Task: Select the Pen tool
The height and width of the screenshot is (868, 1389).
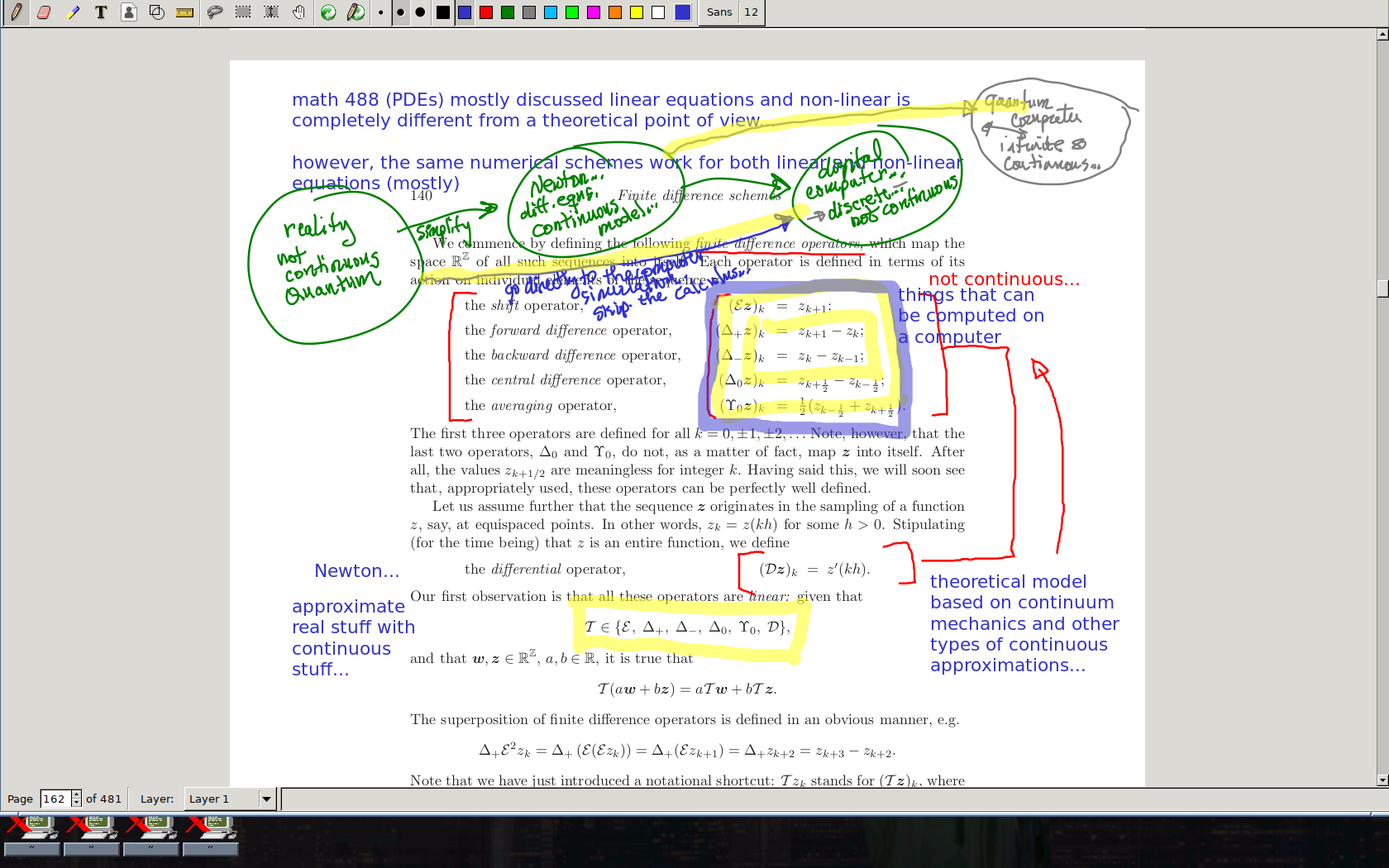Action: coord(17,12)
